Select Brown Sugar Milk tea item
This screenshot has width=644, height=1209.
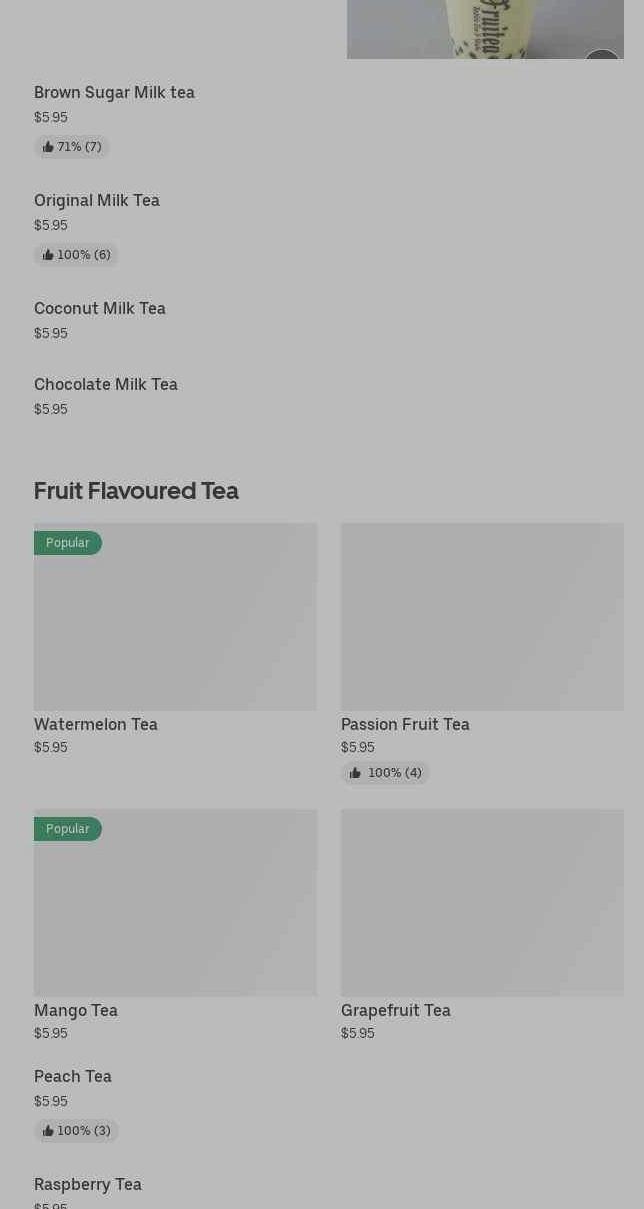pos(114,93)
